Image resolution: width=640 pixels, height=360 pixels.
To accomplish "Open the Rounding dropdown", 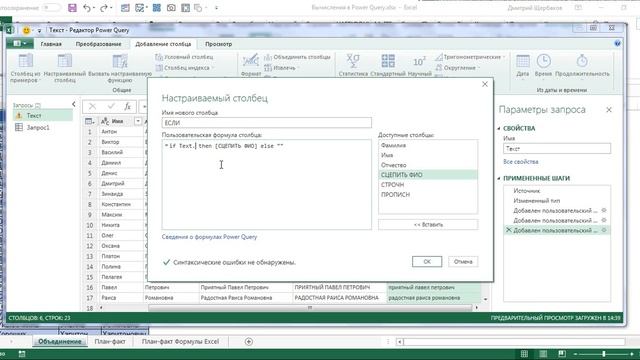I will tap(458, 68).
